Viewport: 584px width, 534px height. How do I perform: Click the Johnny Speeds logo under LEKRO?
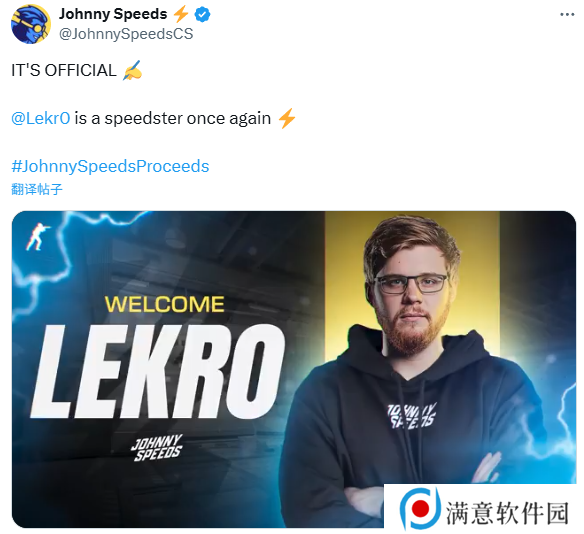(156, 448)
